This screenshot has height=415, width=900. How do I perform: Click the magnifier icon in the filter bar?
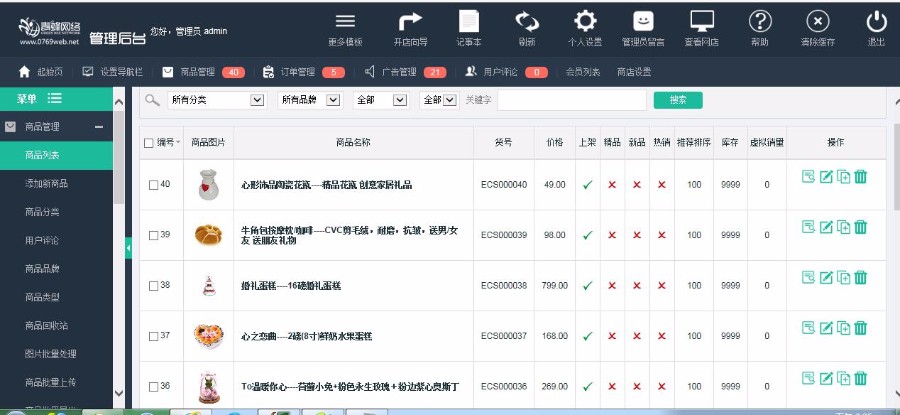tap(152, 100)
